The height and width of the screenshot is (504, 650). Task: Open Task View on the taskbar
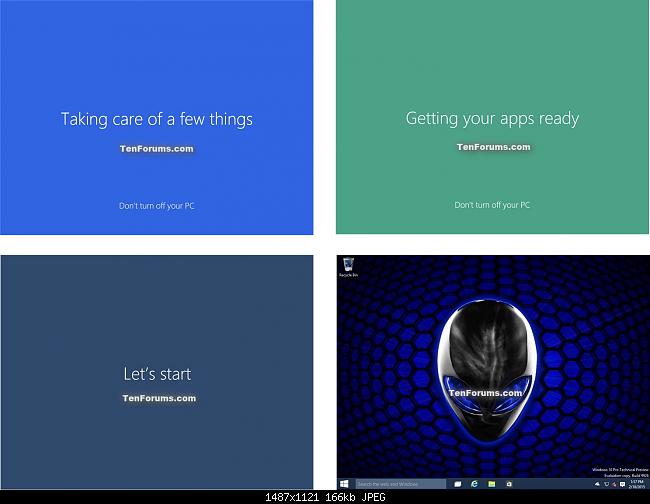point(458,484)
